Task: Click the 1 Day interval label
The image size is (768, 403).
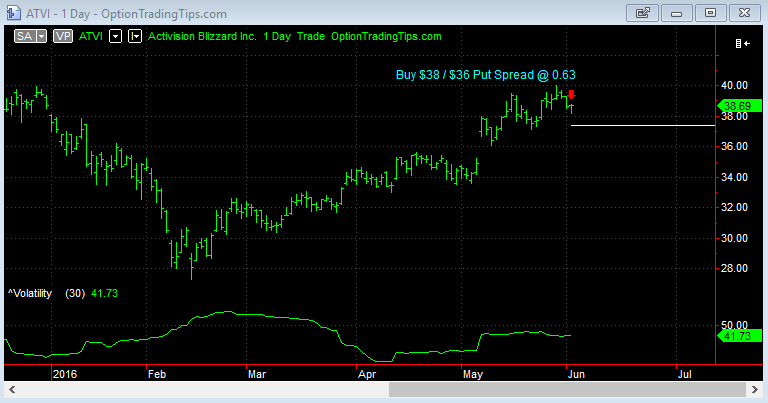Action: (x=277, y=36)
